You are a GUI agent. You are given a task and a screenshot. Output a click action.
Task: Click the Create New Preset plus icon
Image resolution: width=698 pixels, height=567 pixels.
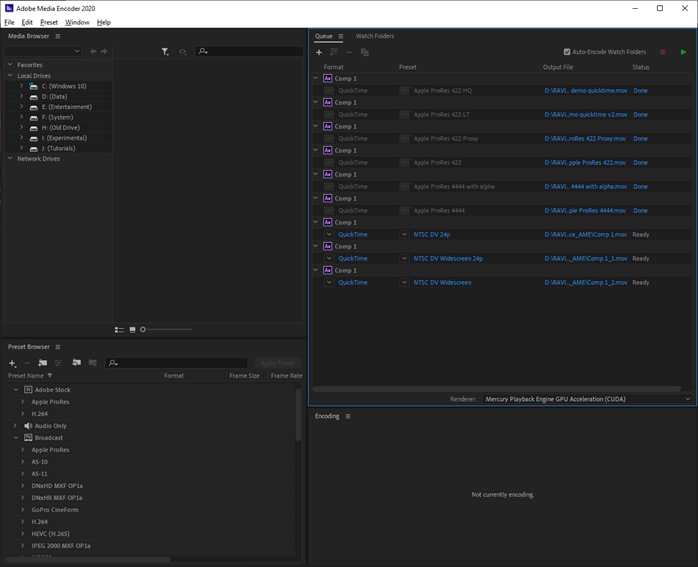[x=12, y=363]
